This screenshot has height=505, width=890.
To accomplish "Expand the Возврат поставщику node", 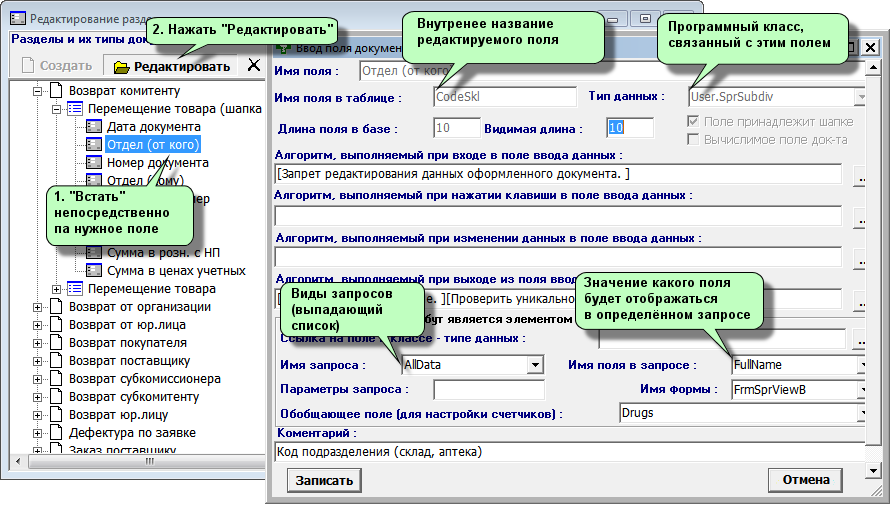I will point(37,361).
